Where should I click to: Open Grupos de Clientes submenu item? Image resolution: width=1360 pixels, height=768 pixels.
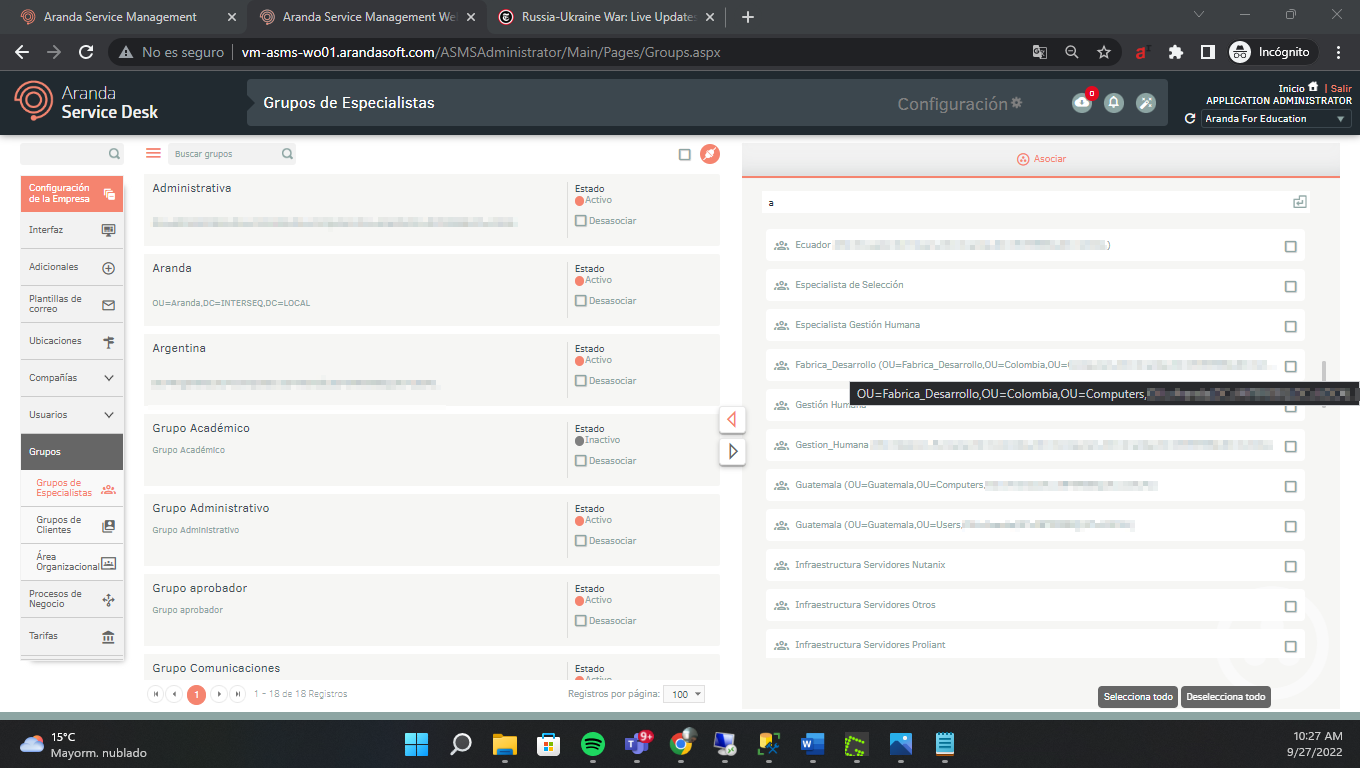pos(72,525)
